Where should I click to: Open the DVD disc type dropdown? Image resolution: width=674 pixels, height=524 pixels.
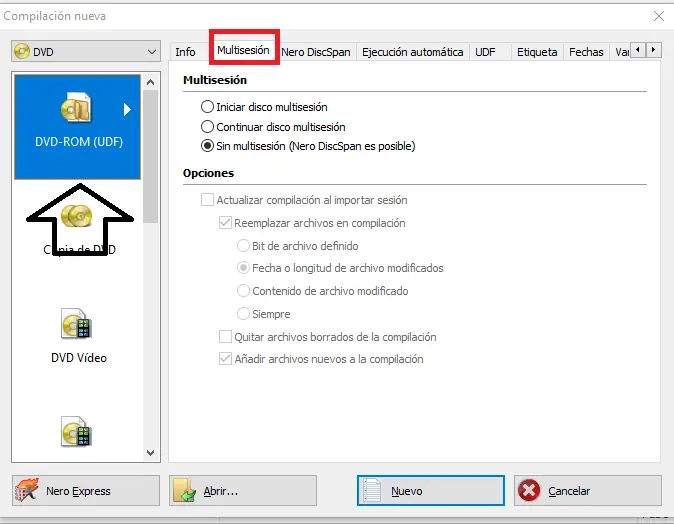click(x=86, y=52)
